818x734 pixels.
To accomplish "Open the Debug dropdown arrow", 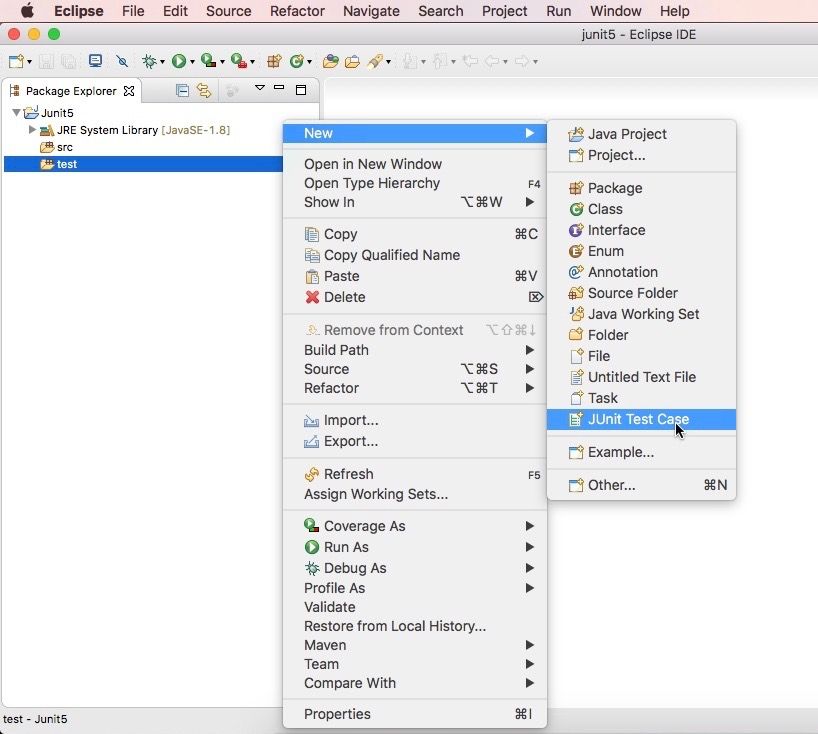I will point(162,62).
